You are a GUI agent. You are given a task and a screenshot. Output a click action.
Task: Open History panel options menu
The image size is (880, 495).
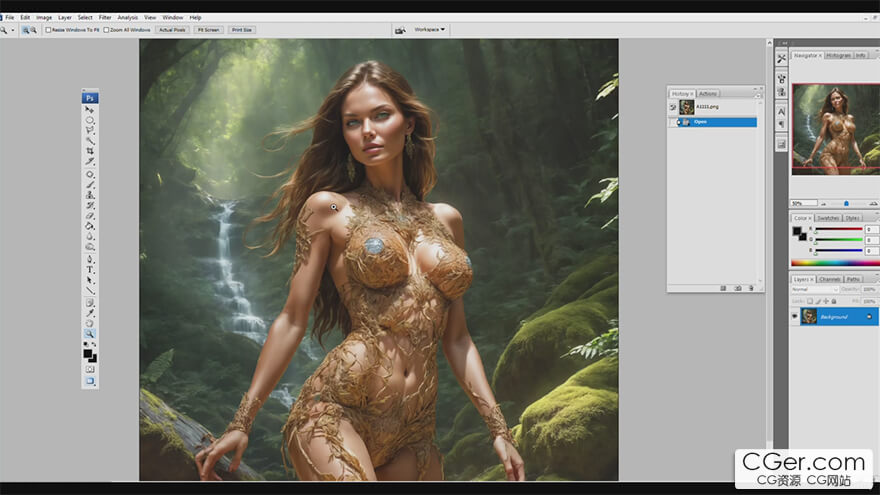pyautogui.click(x=758, y=95)
